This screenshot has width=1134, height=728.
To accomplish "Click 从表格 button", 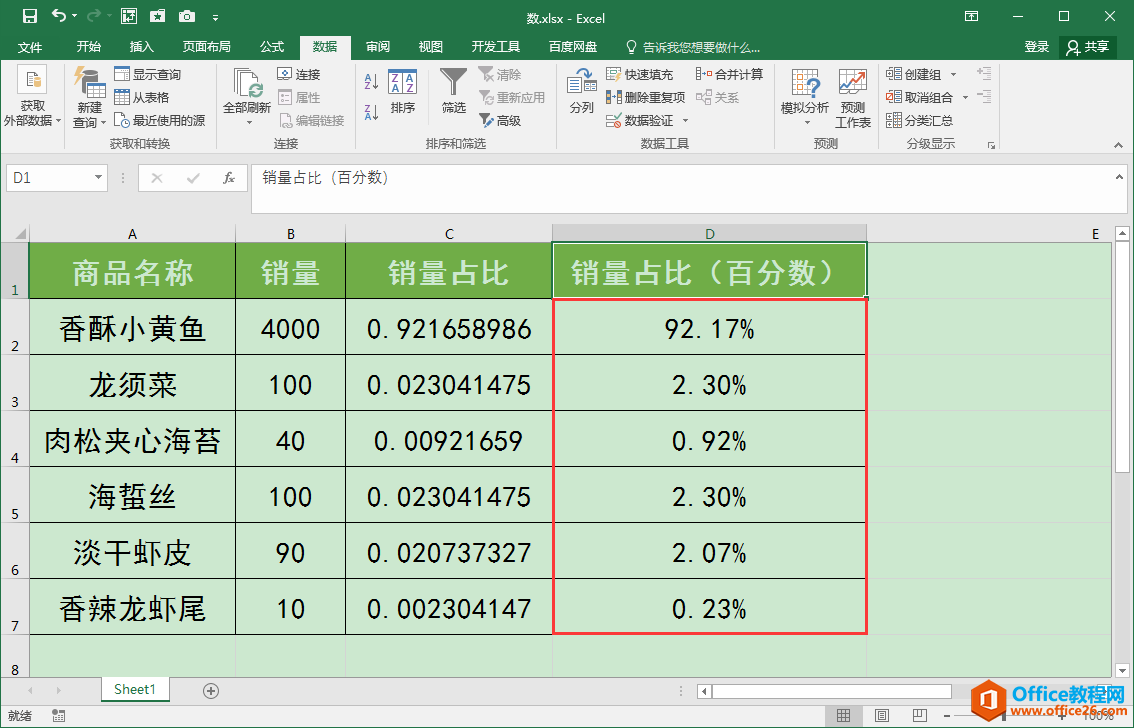I will coord(142,98).
